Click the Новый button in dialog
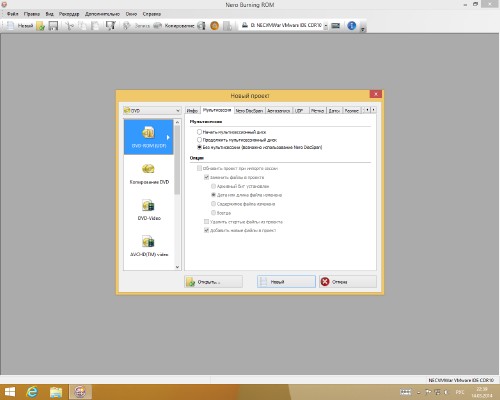This screenshot has width=500, height=400. tap(286, 282)
